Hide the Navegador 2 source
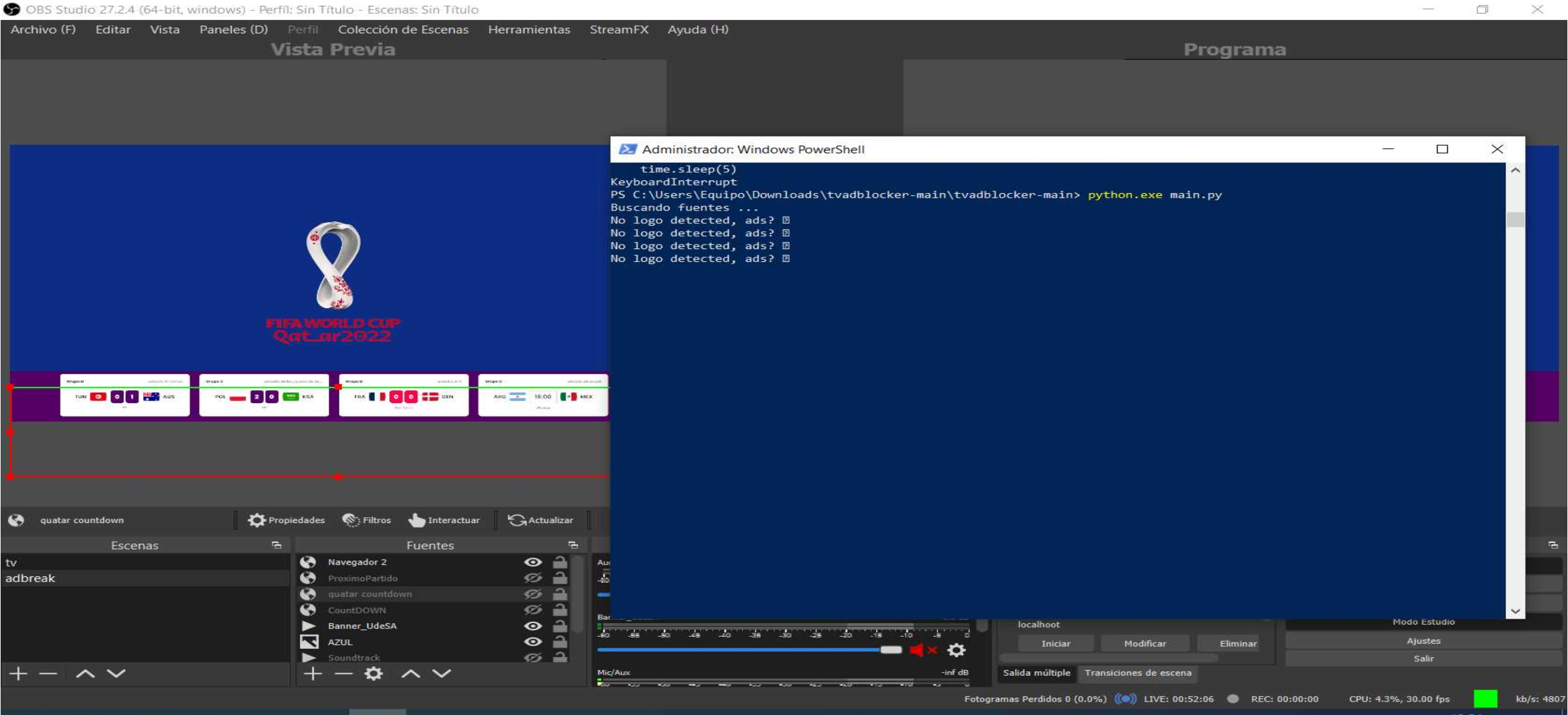The width and height of the screenshot is (1568, 715). [533, 562]
